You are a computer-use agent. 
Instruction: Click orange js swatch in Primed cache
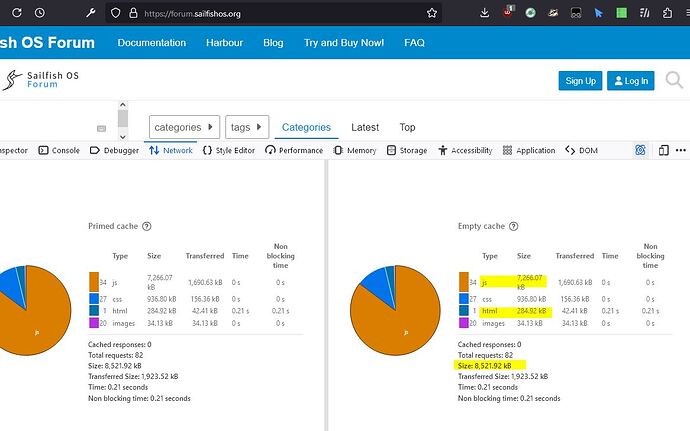[x=94, y=282]
